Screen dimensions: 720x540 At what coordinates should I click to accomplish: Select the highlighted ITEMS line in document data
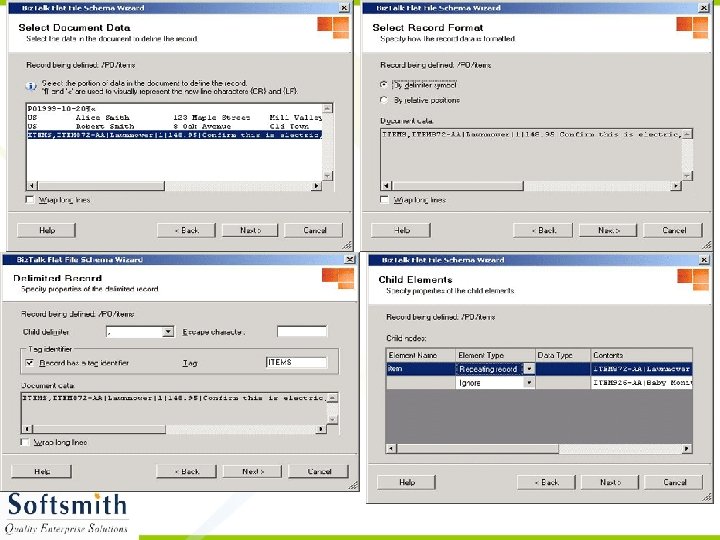pyautogui.click(x=174, y=135)
